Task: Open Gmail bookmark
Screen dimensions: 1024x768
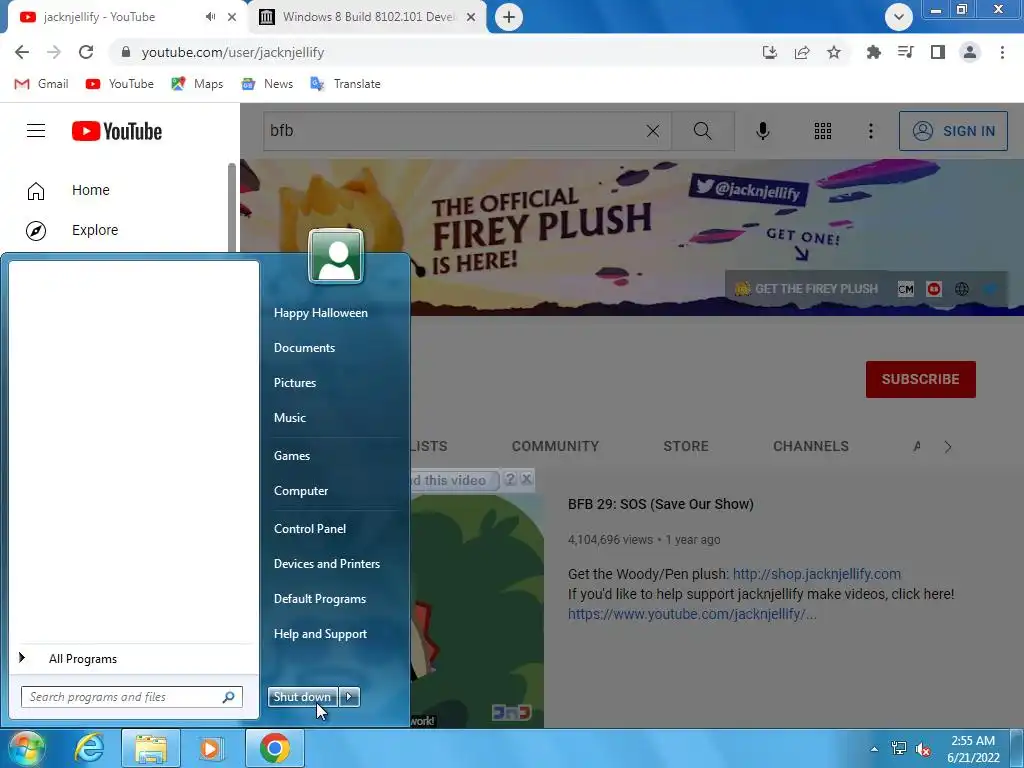Action: click(x=41, y=84)
